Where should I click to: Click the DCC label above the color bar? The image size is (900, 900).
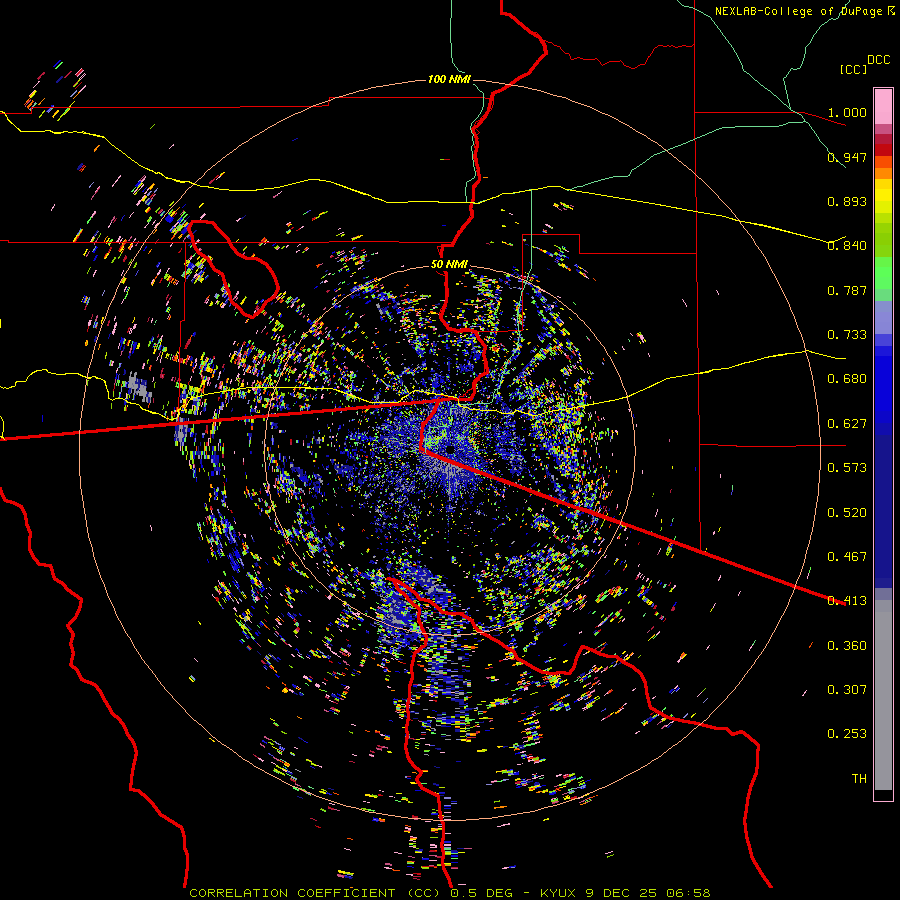[x=878, y=60]
